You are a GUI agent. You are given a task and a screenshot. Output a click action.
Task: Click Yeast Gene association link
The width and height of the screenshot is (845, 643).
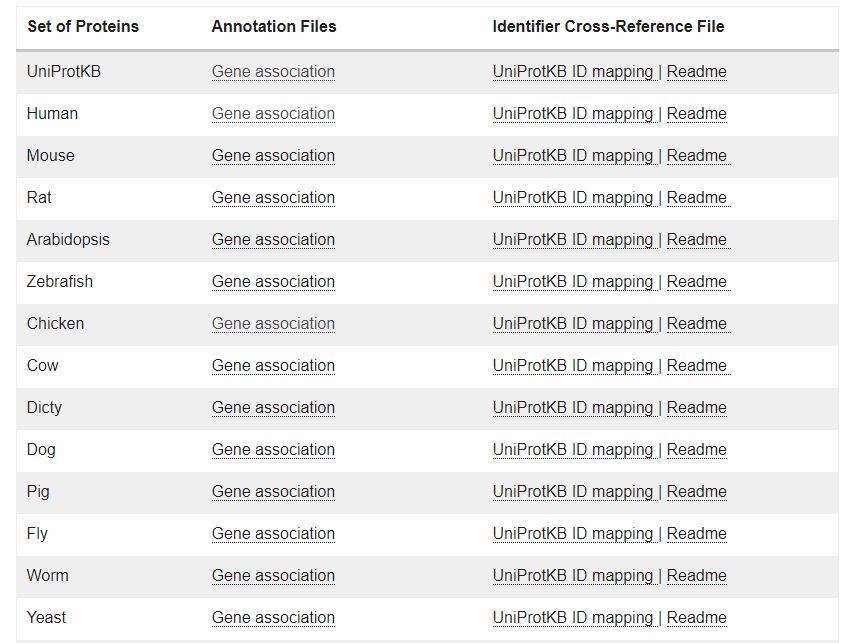273,618
